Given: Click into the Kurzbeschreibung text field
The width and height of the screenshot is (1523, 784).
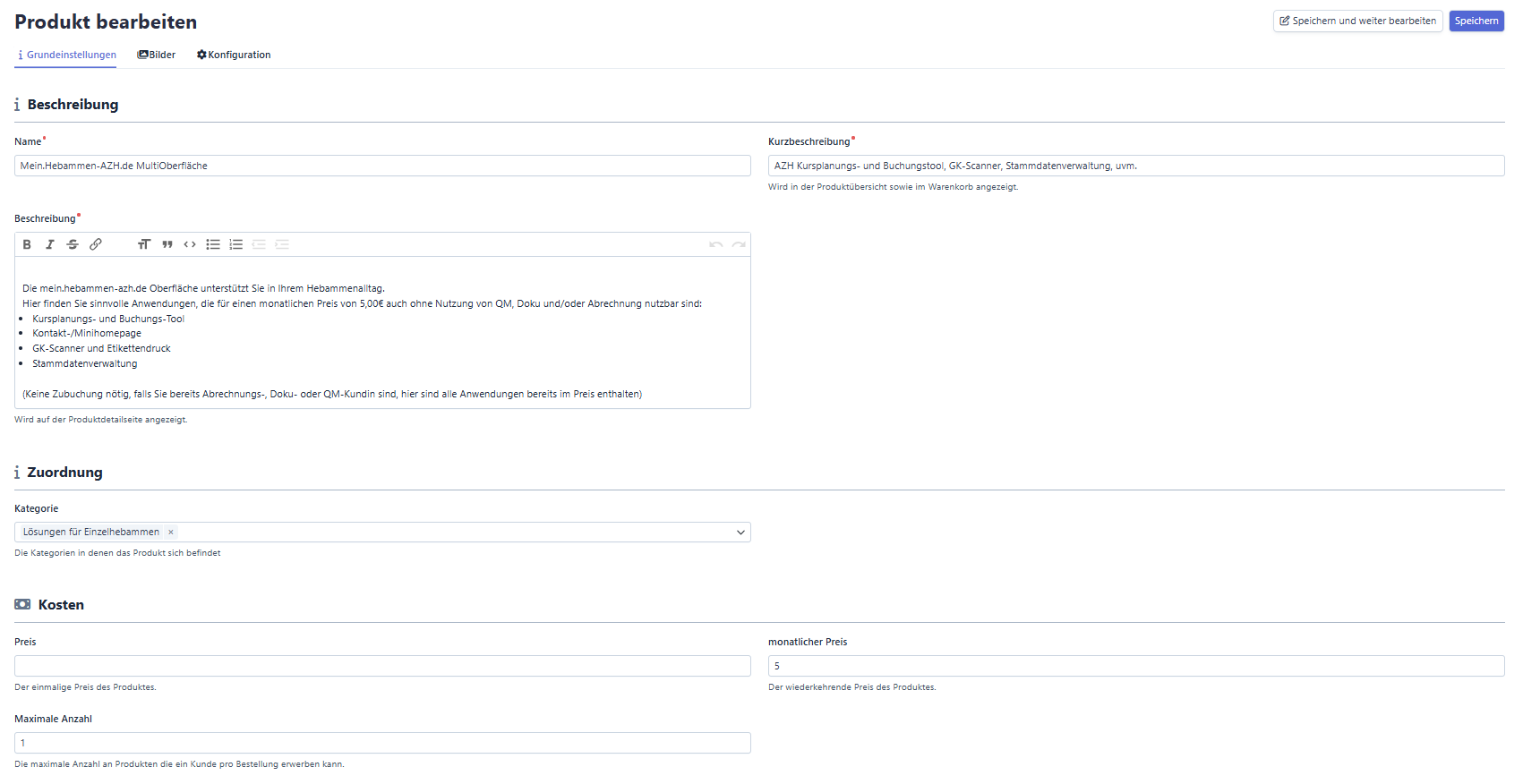Looking at the screenshot, I should [x=1135, y=166].
